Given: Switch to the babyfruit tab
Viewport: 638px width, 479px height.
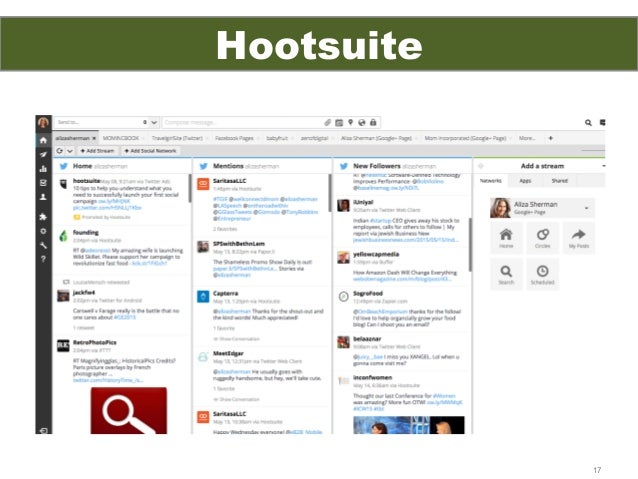Looking at the screenshot, I should [277, 138].
